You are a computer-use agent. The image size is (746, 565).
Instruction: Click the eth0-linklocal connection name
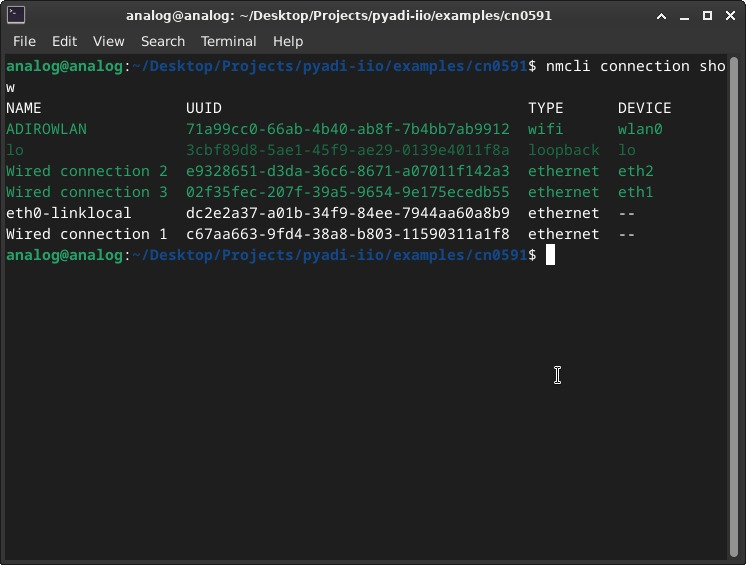point(69,213)
